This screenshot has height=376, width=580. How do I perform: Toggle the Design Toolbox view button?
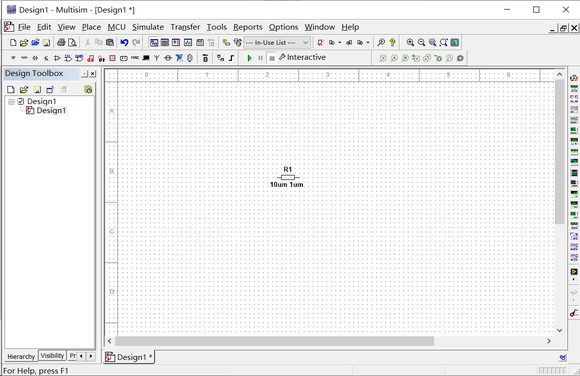[x=154, y=43]
